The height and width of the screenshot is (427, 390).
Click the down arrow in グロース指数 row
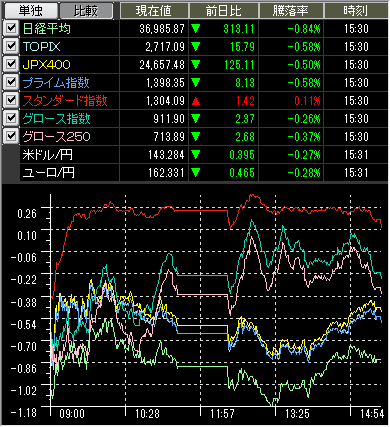196,119
